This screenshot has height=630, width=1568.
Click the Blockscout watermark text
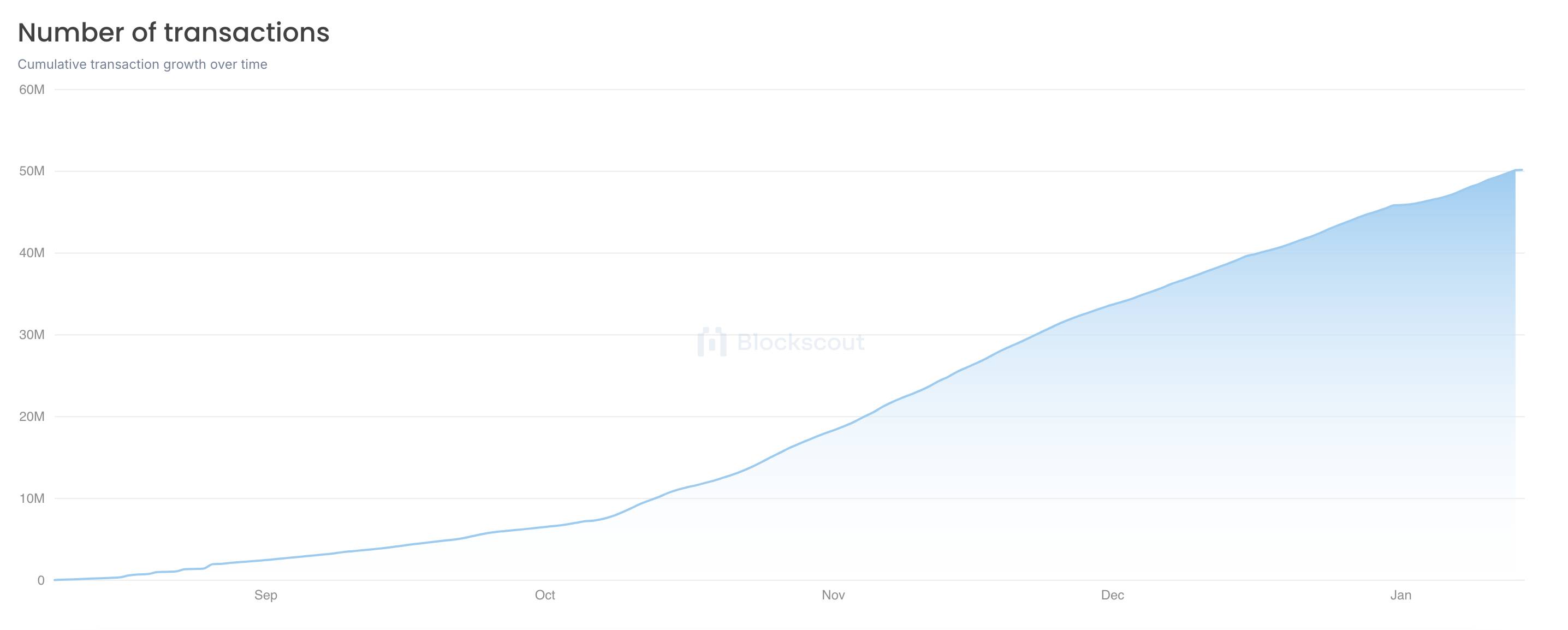800,342
